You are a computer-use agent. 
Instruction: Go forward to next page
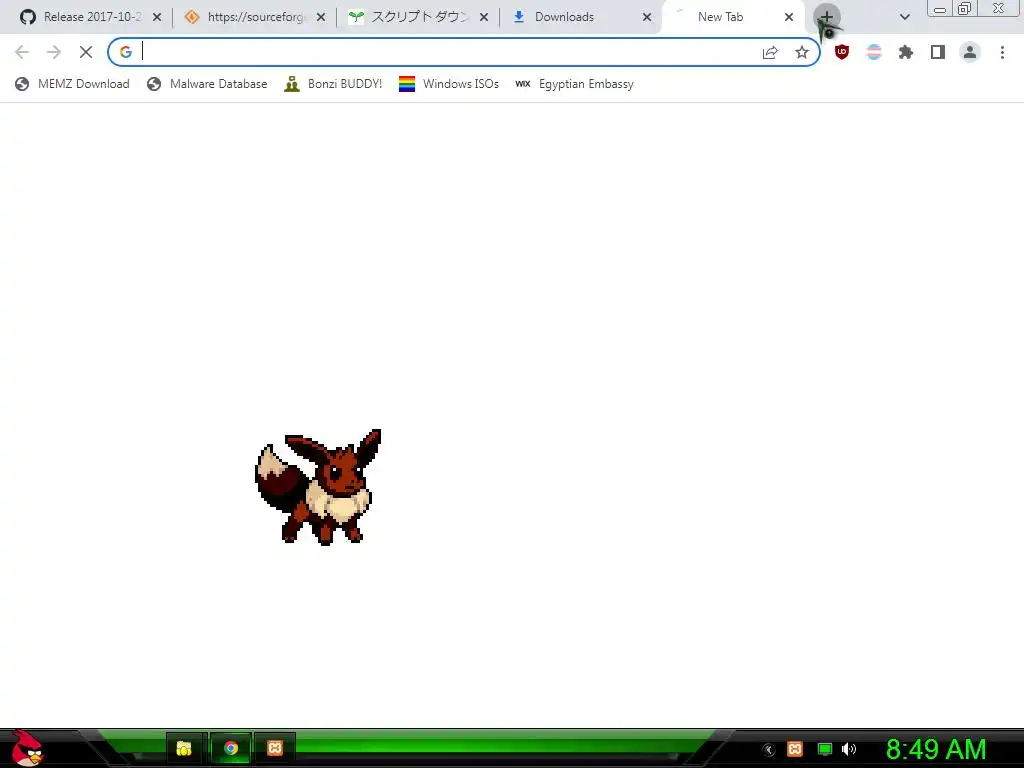54,52
